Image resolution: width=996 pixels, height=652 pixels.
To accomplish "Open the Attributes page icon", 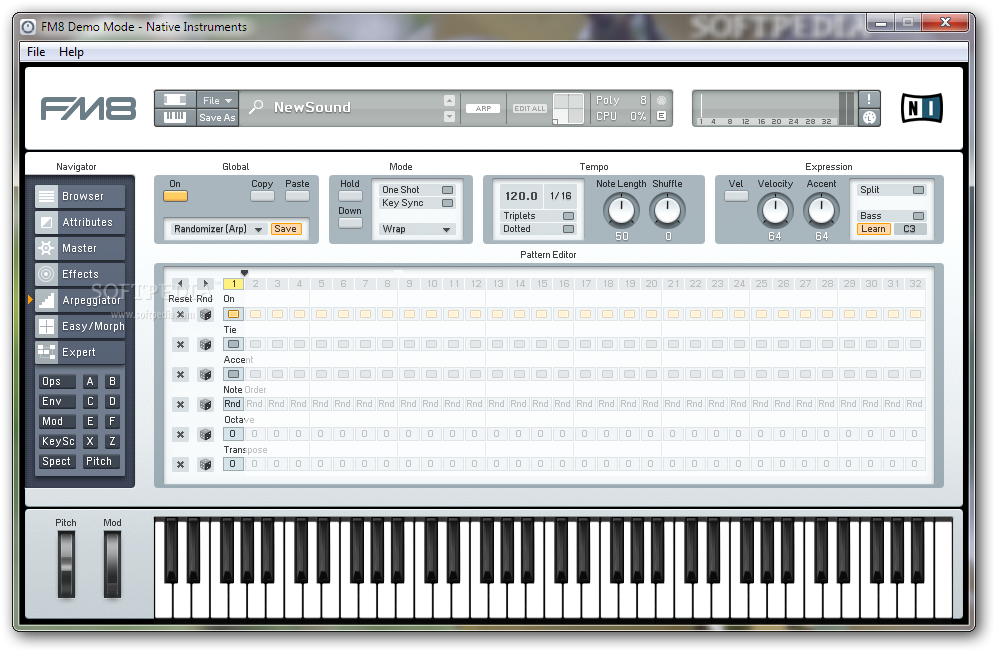I will [46, 222].
